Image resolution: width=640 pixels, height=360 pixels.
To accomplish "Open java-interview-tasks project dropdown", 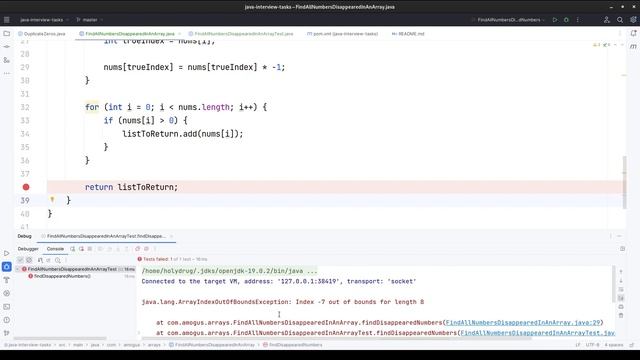I will pos(44,20).
